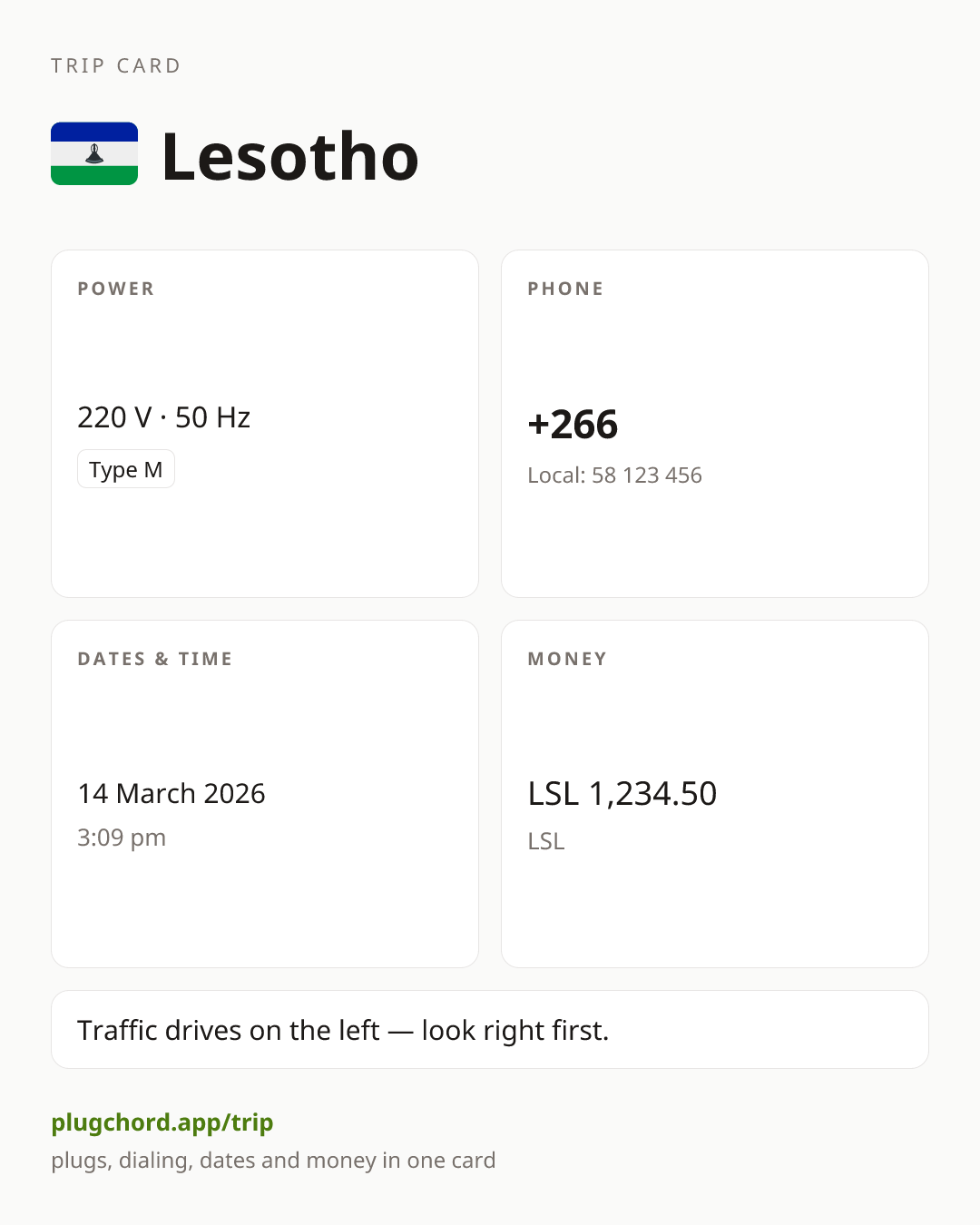Click the 14 March 2026 date
The height and width of the screenshot is (1225, 980).
171,793
